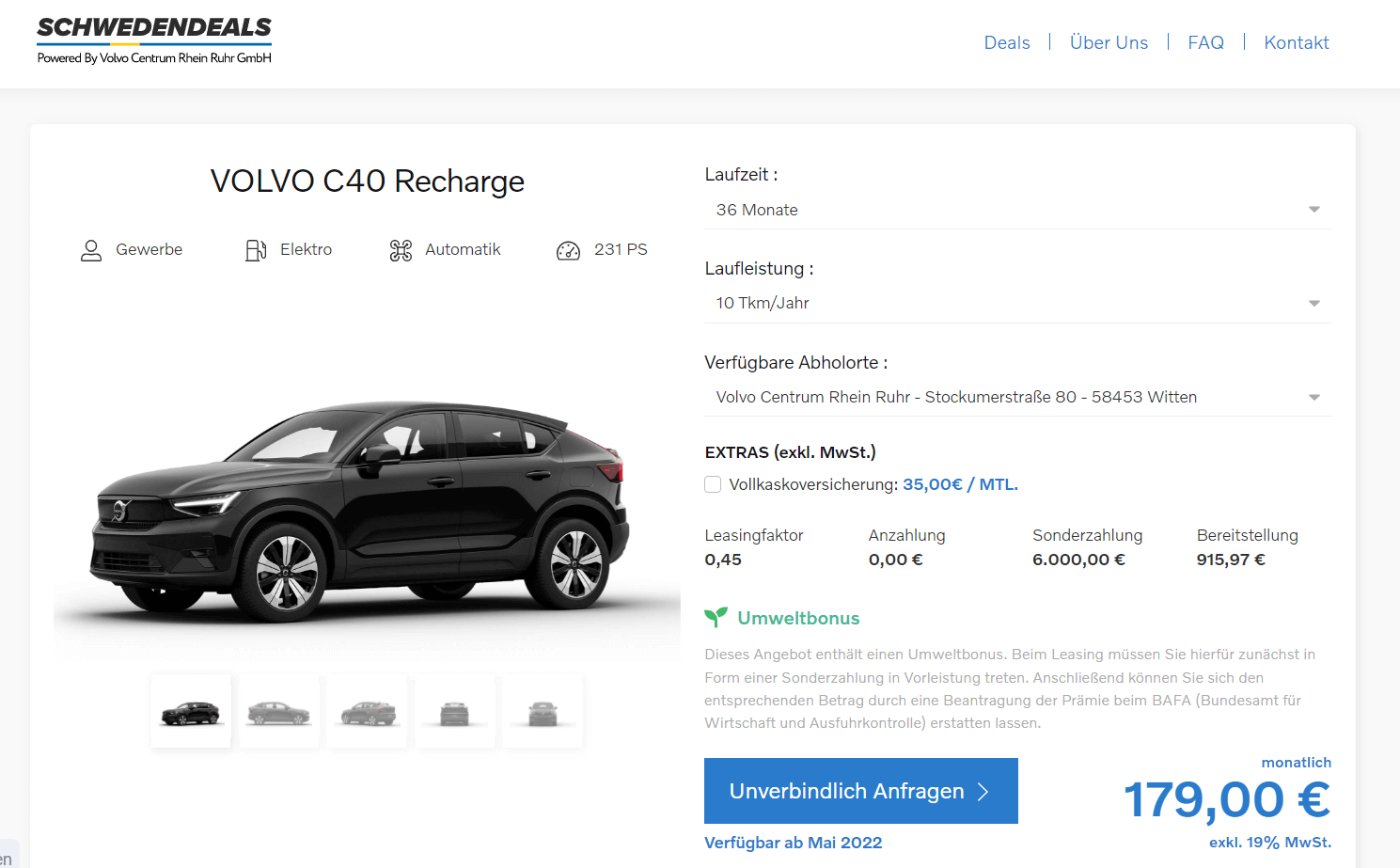Select the fifth car thumbnail, rear view
1400x868 pixels.
click(x=543, y=711)
